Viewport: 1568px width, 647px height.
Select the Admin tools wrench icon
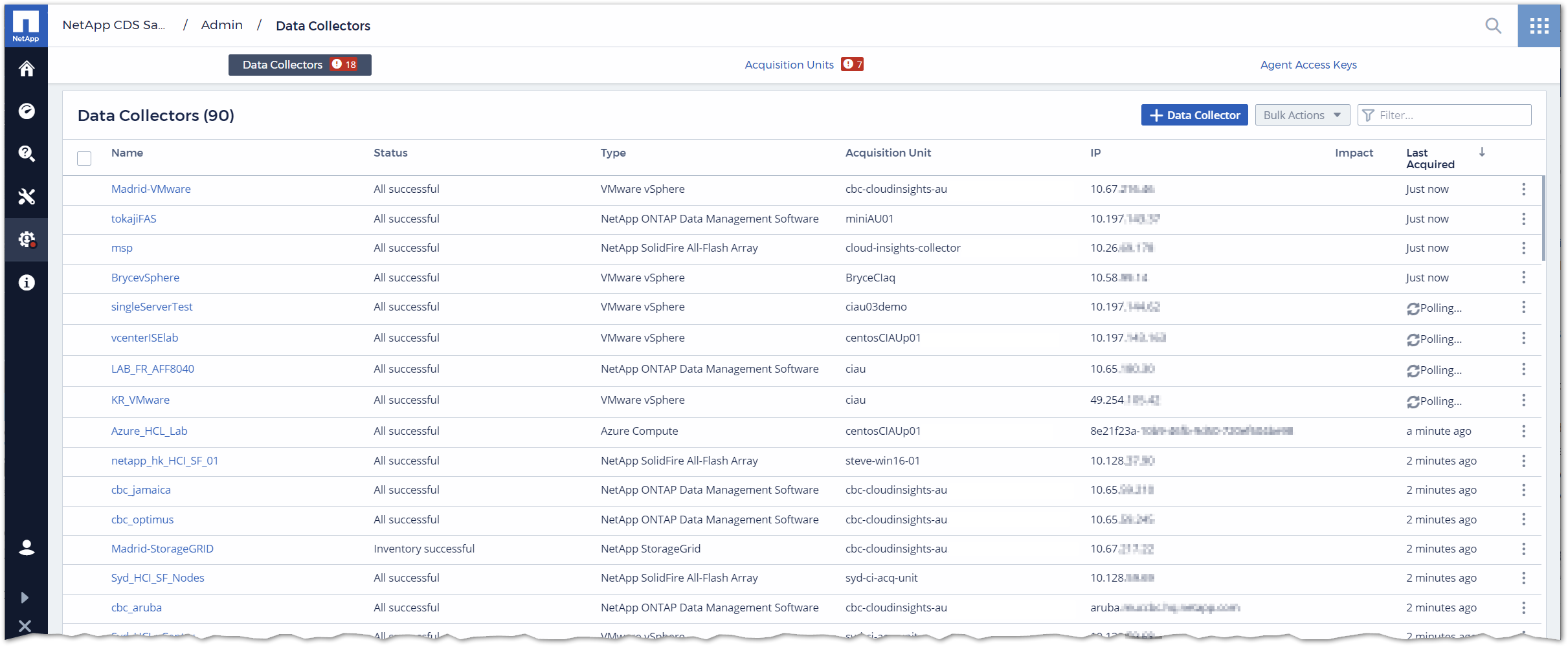pyautogui.click(x=26, y=197)
